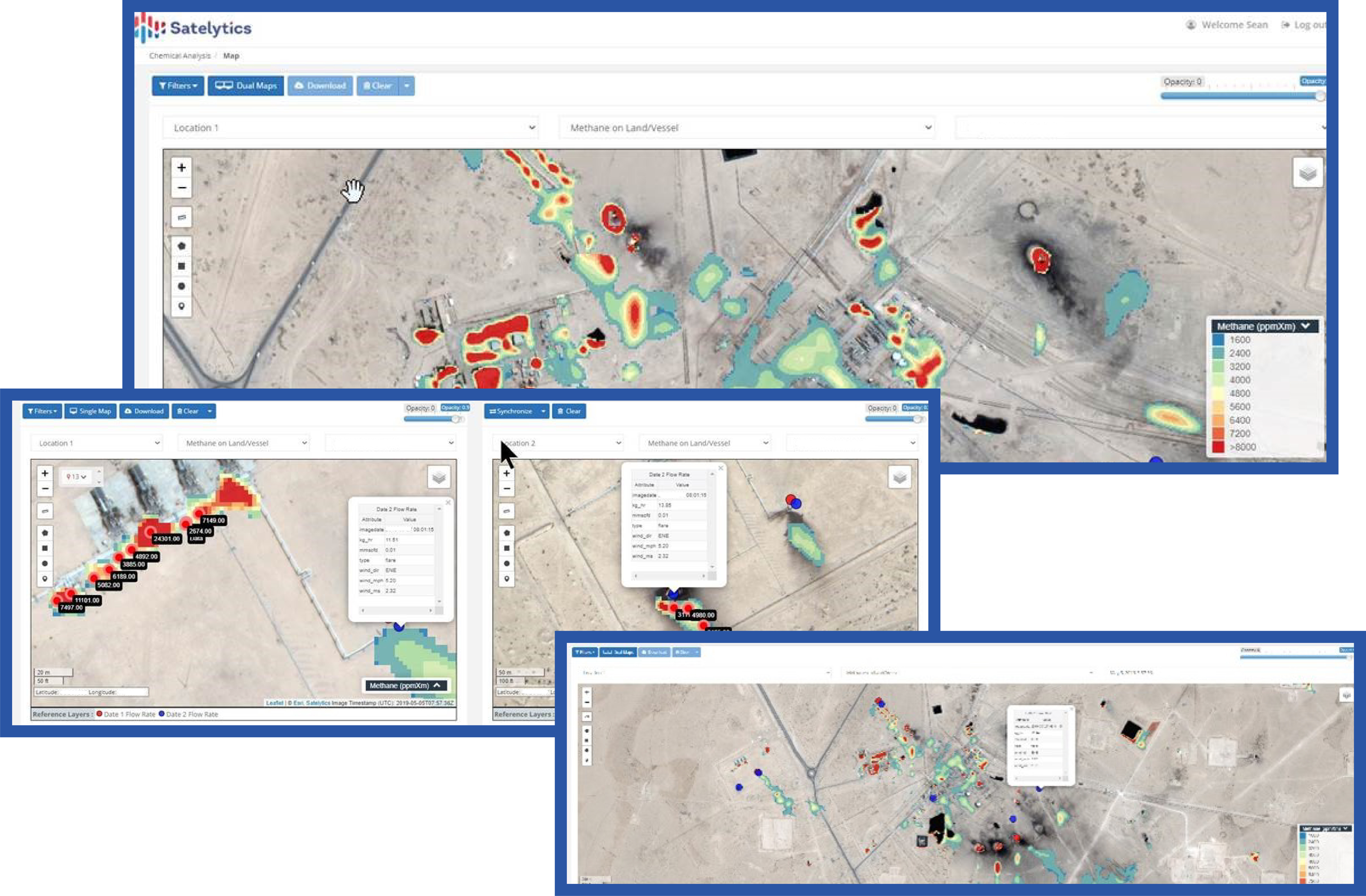This screenshot has height=896, width=1366.
Task: Switch back to Single Map view
Action: [x=90, y=411]
